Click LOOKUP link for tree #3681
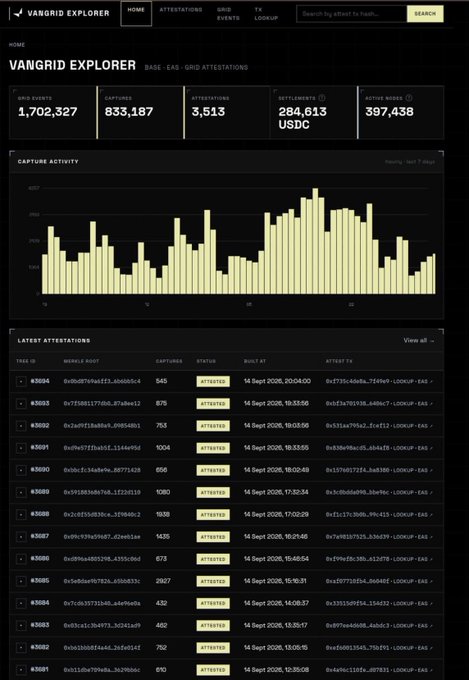469x680 pixels. [x=403, y=670]
